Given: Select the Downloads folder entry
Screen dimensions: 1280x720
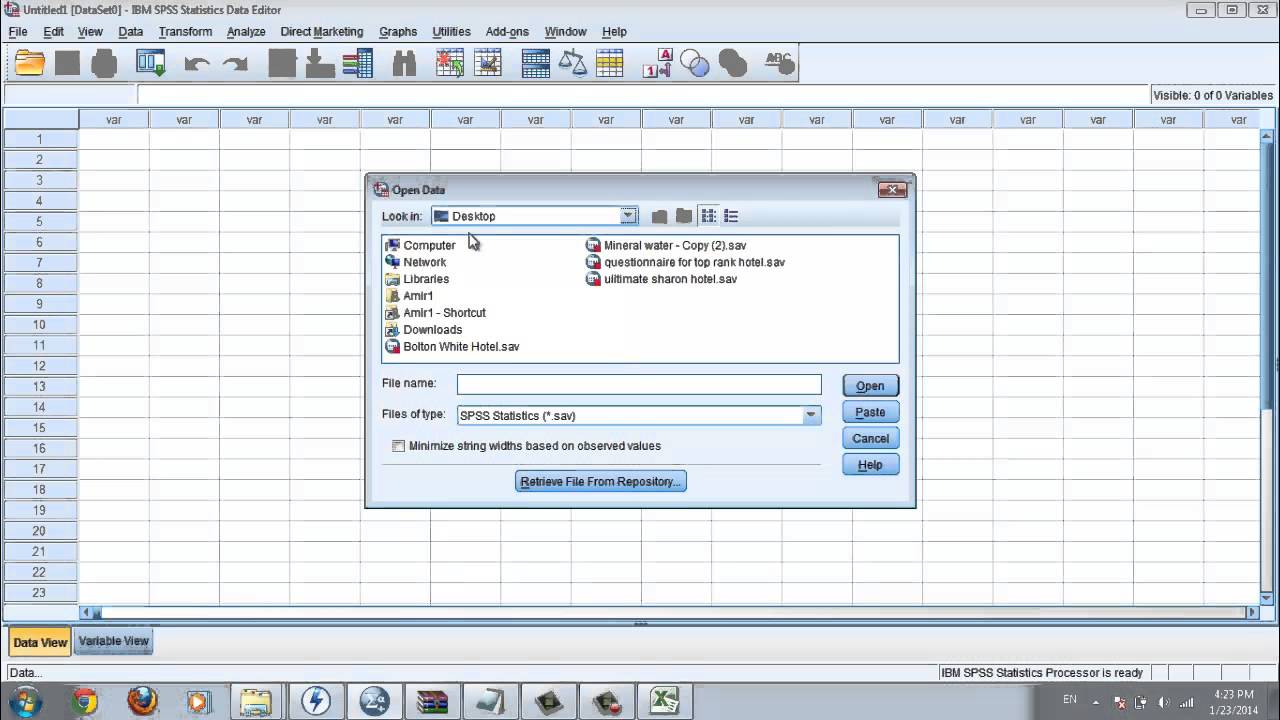Looking at the screenshot, I should tap(424, 330).
